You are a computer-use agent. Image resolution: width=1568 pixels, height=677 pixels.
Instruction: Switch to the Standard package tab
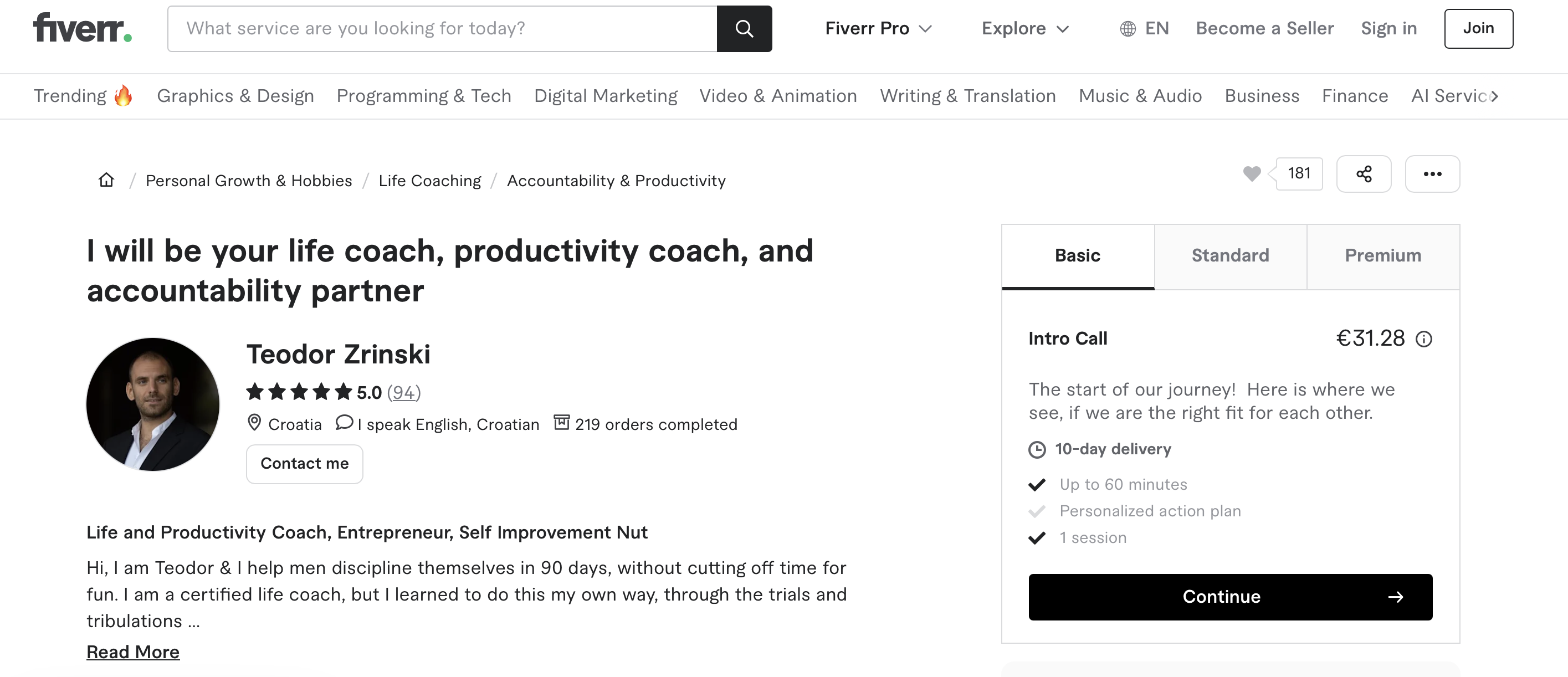tap(1230, 257)
